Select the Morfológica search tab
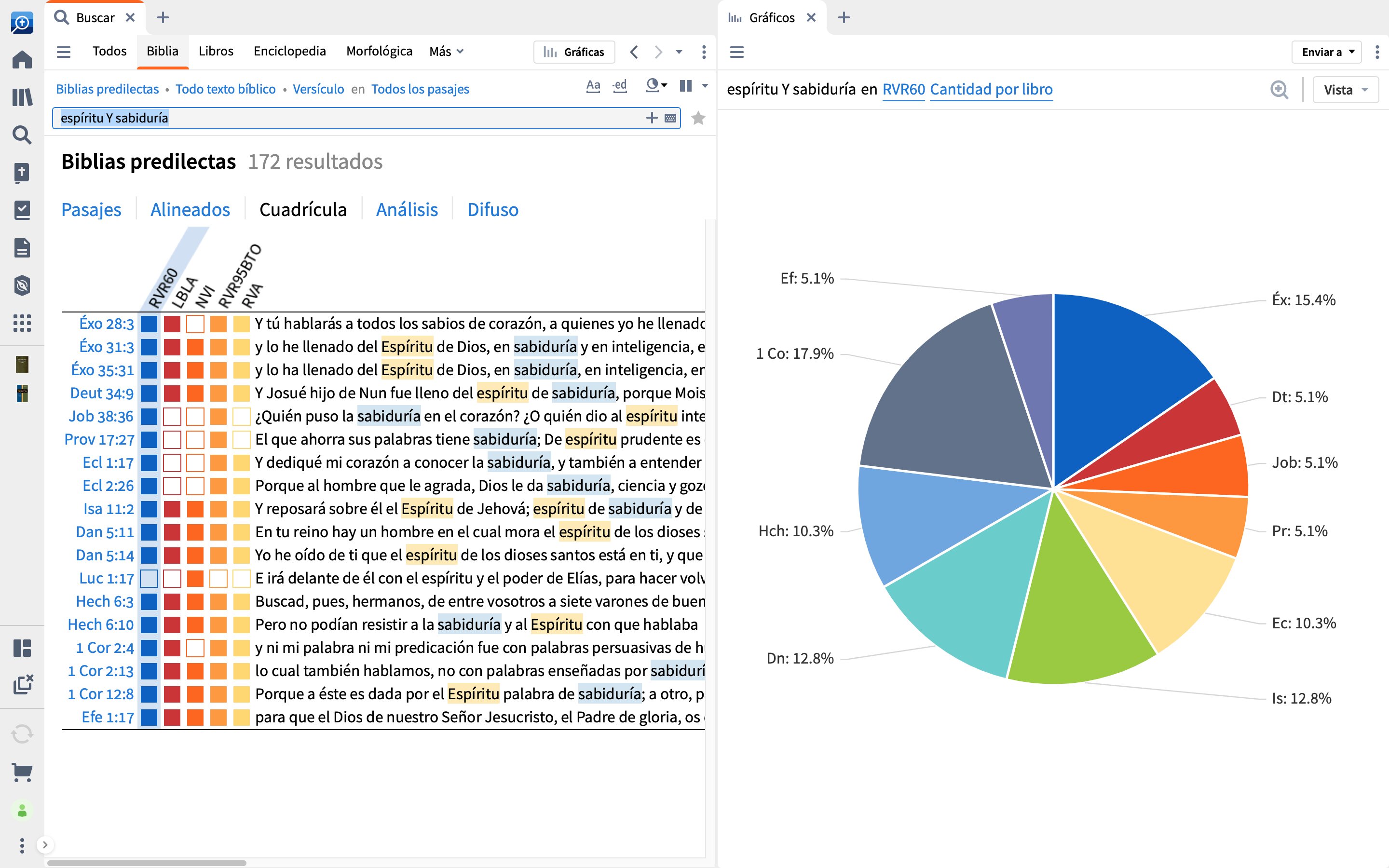Screen dimensions: 1389x868 [379, 51]
